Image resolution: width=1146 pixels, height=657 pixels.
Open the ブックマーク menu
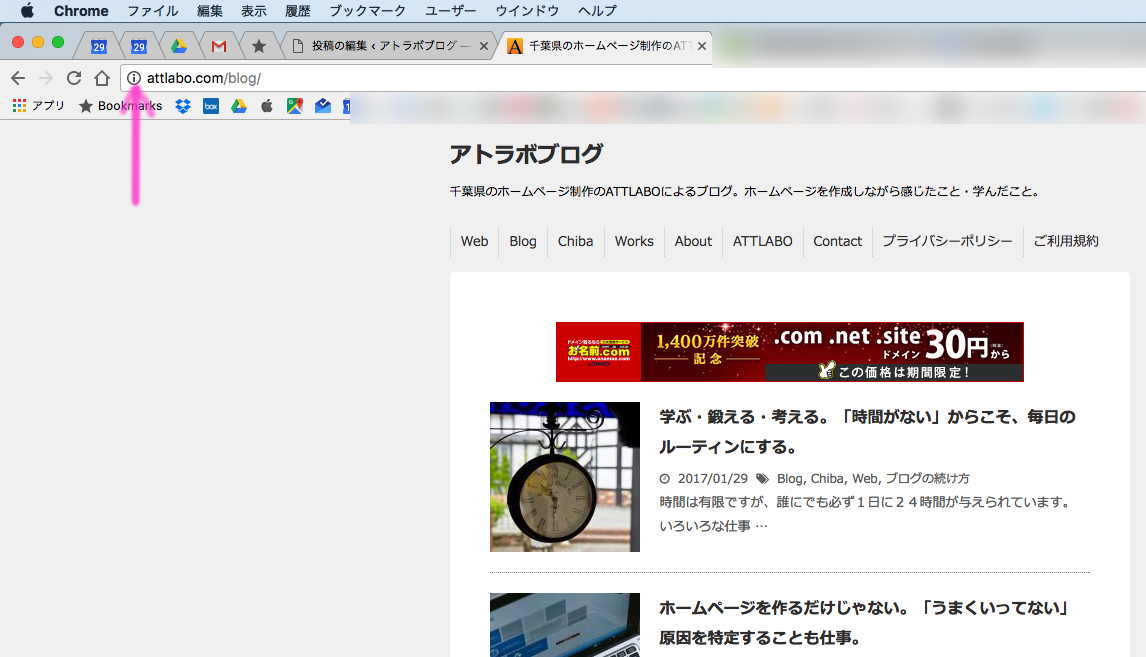tap(367, 11)
